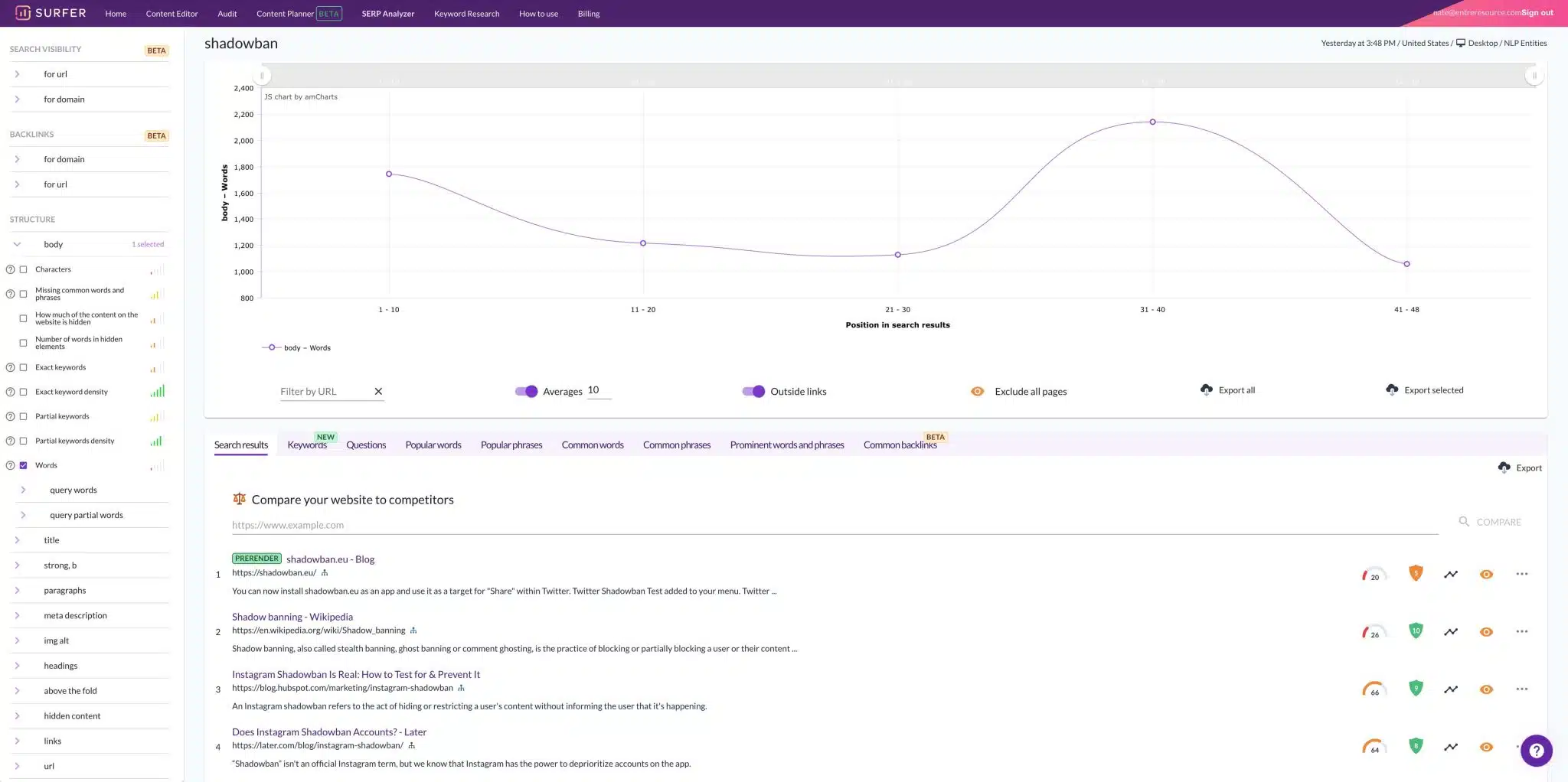Screen dimensions: 1568x782
Task: Click green shield badge for HubSpot result
Action: pyautogui.click(x=1416, y=688)
